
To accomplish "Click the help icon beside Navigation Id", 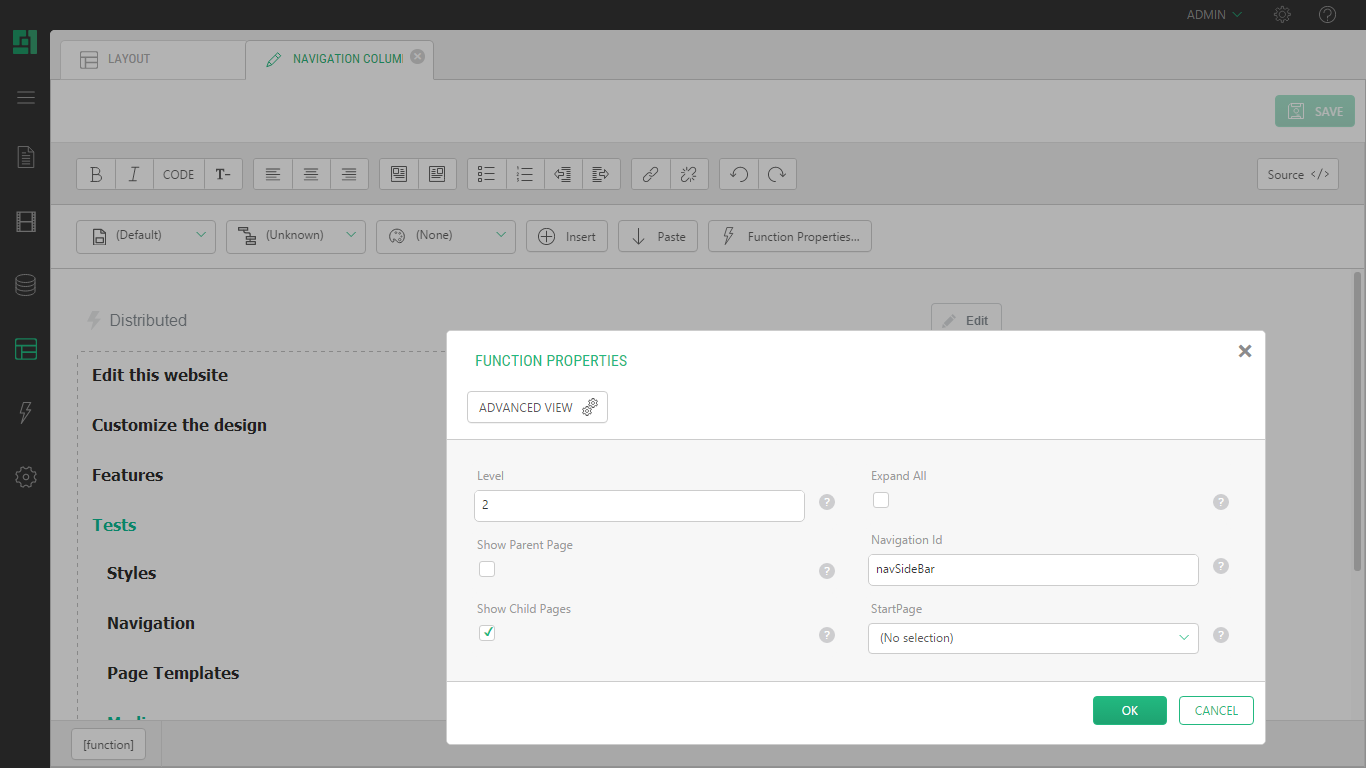I will click(x=1221, y=566).
